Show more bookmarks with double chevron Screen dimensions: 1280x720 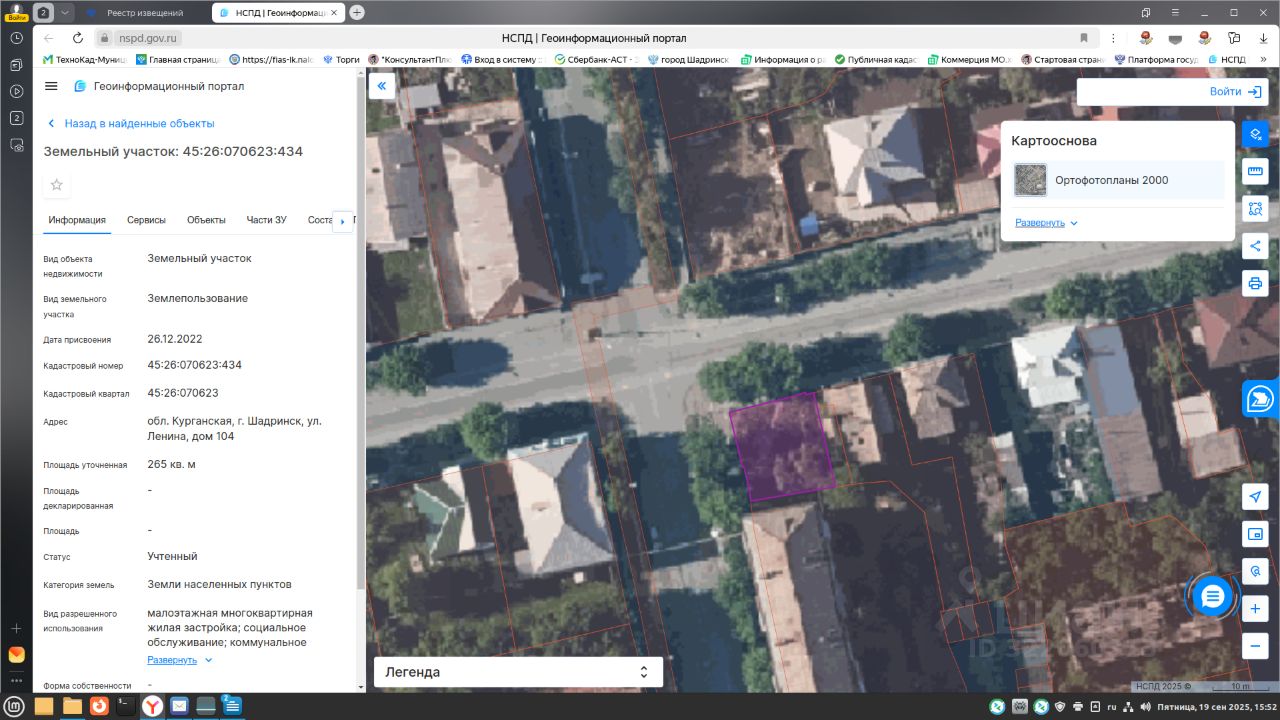click(x=1264, y=59)
